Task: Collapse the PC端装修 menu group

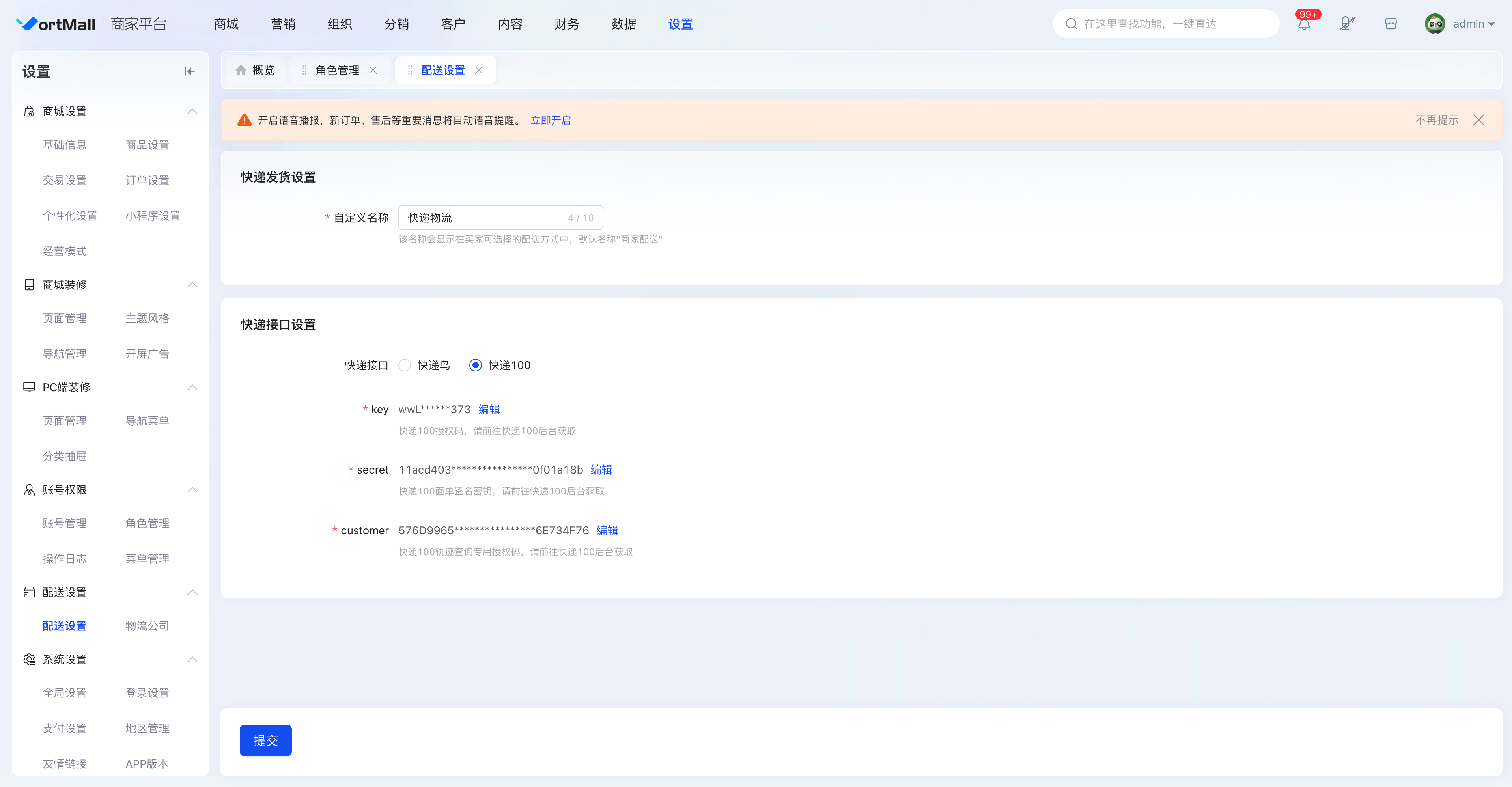Action: pyautogui.click(x=192, y=387)
